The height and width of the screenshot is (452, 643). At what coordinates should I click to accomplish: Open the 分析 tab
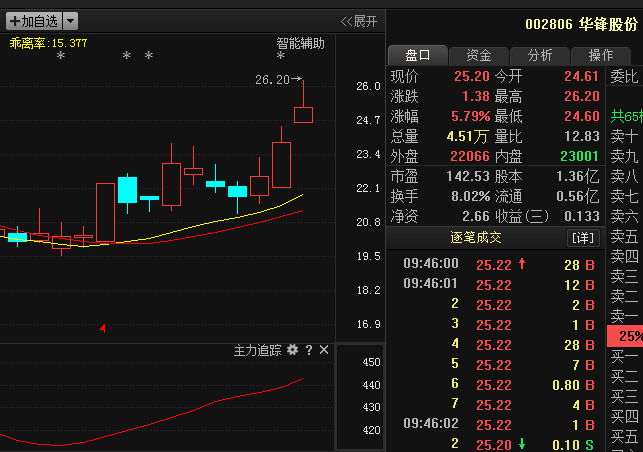(540, 55)
